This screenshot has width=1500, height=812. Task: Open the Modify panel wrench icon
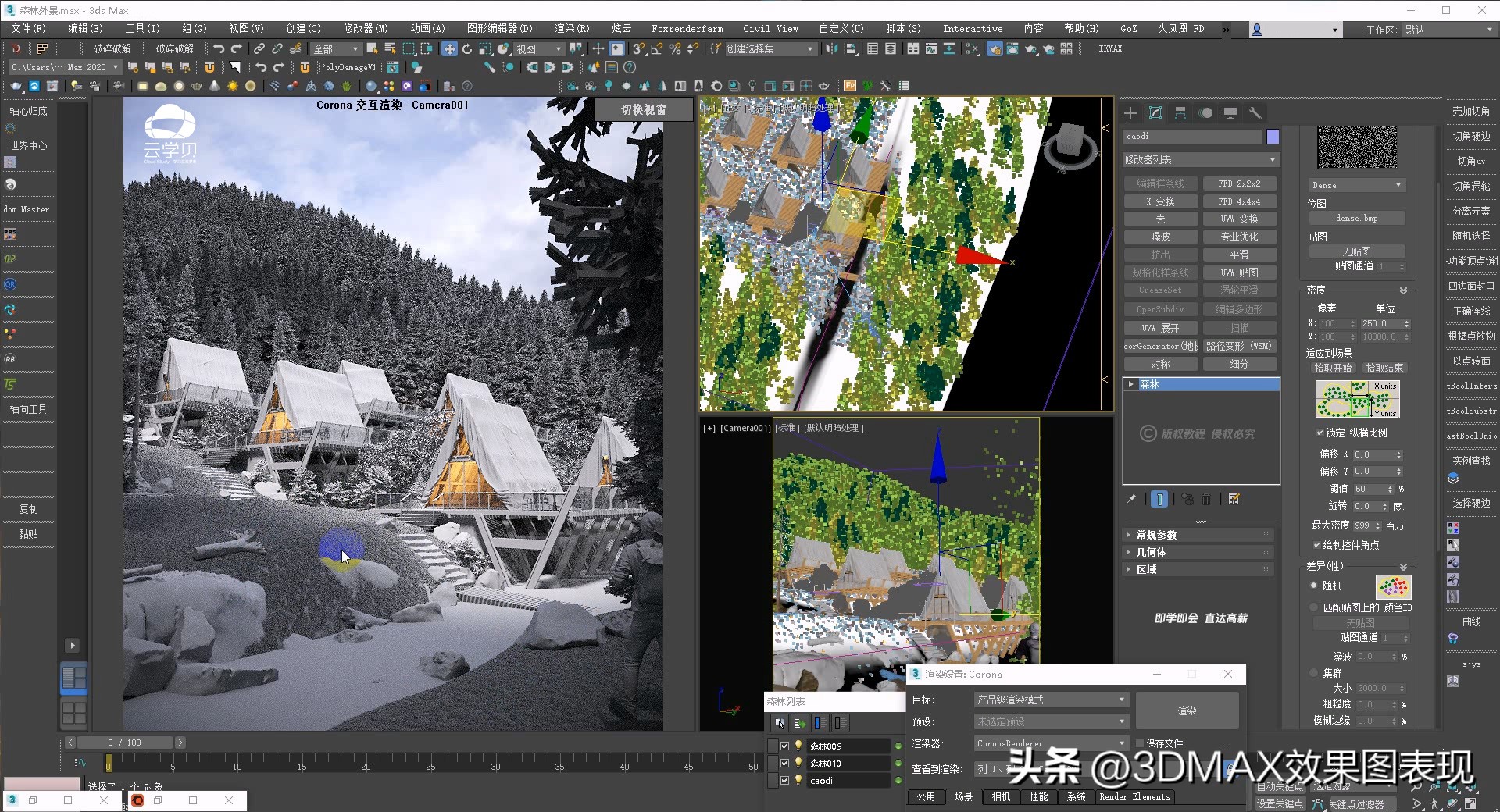point(1255,113)
